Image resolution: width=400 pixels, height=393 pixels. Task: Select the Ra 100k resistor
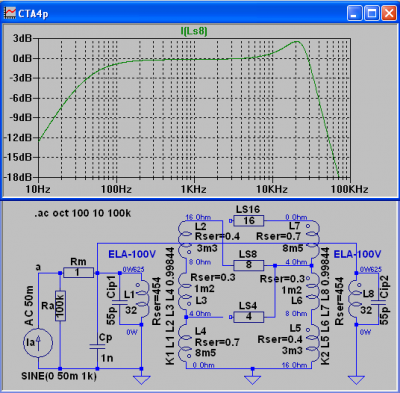point(60,306)
